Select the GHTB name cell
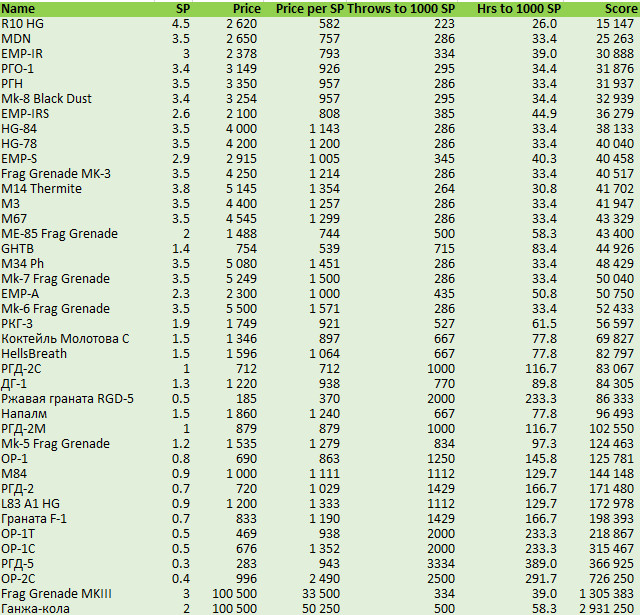Viewport: 640px width, 615px height. [x=18, y=249]
